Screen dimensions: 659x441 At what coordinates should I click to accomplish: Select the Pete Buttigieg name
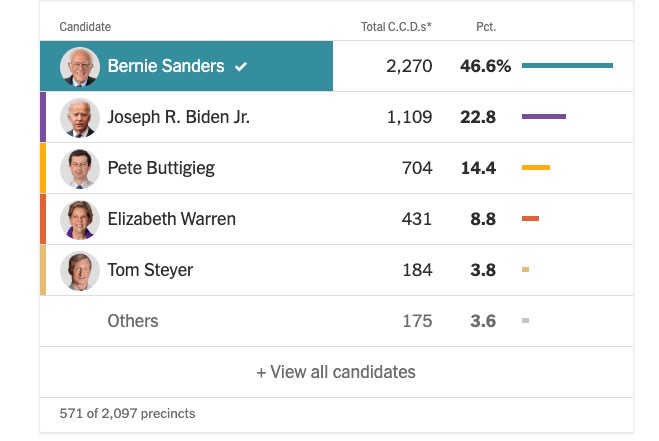(161, 168)
